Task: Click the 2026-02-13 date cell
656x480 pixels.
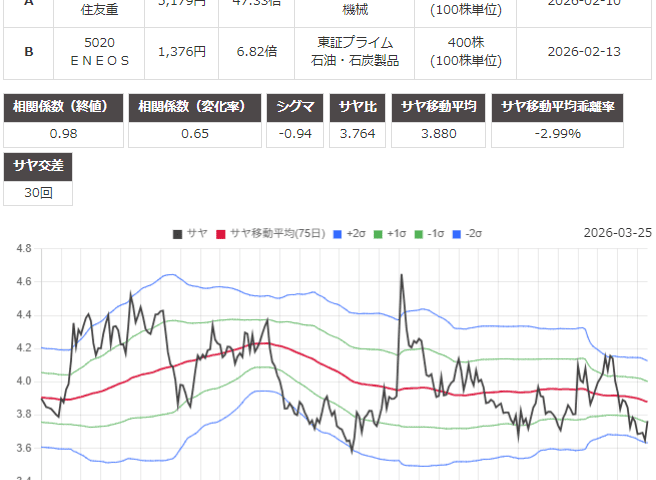Action: pos(585,50)
